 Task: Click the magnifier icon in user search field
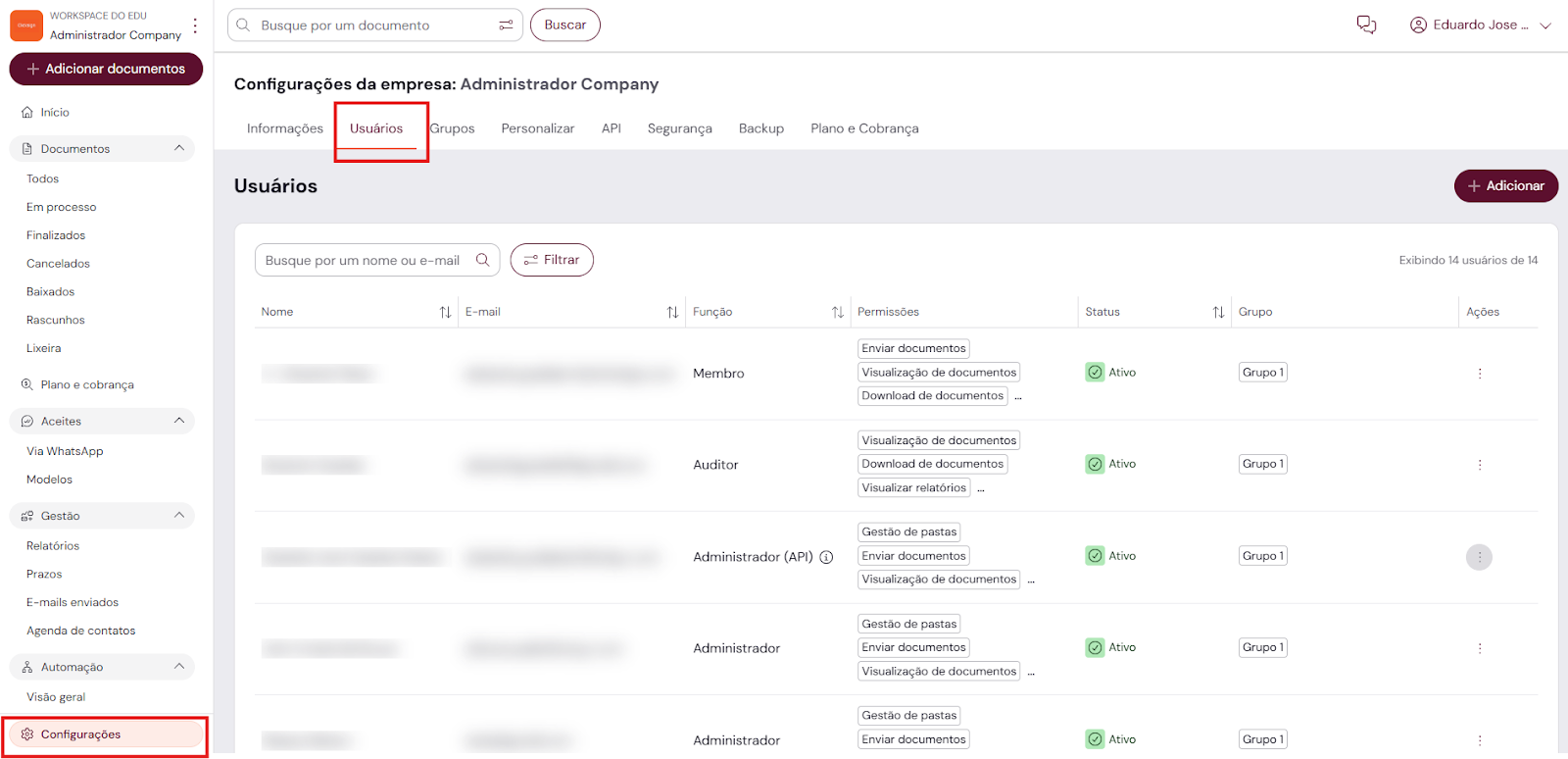click(482, 260)
